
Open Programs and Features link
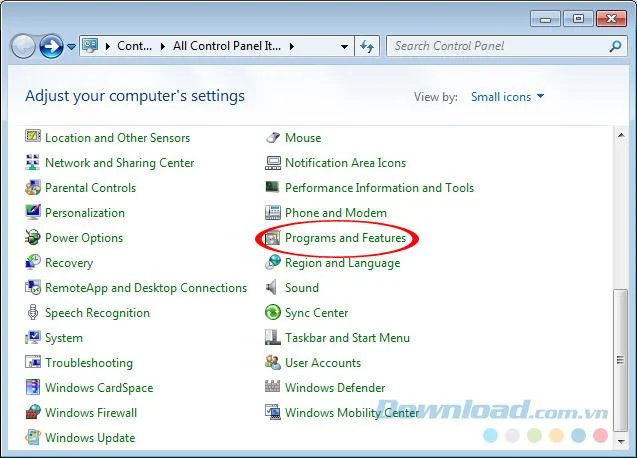pos(345,238)
